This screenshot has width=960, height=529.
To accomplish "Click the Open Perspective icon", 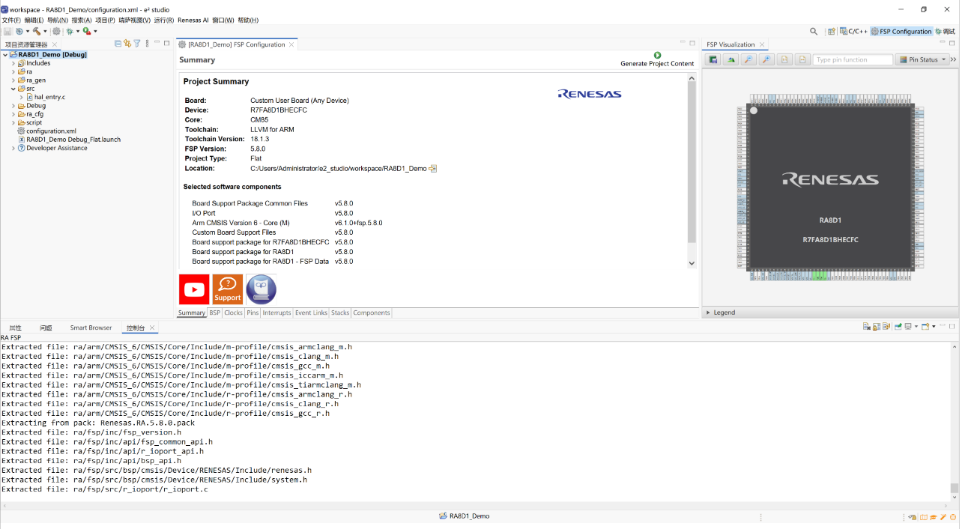I will click(x=831, y=31).
